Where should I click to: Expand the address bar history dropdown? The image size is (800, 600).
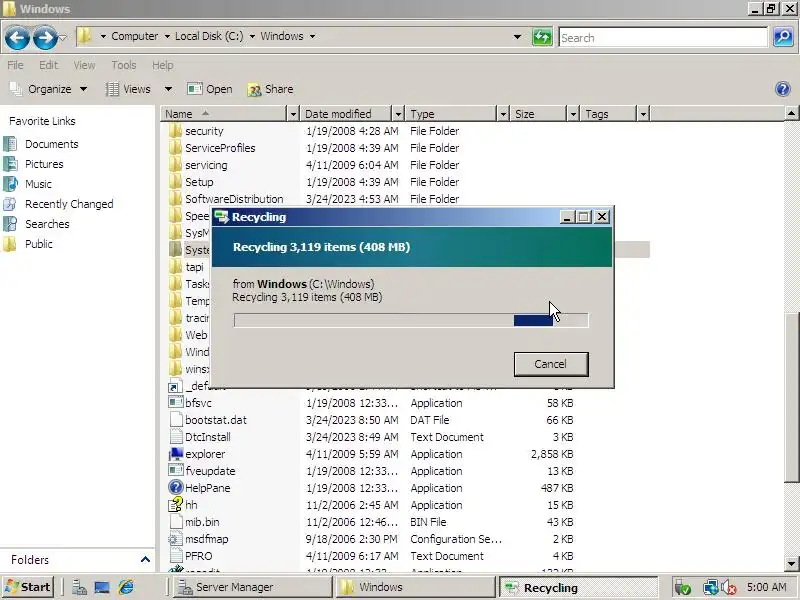click(x=517, y=37)
